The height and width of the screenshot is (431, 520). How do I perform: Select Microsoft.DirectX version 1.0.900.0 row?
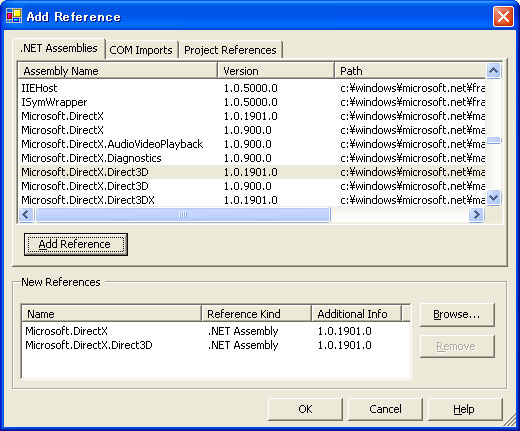tap(252, 130)
